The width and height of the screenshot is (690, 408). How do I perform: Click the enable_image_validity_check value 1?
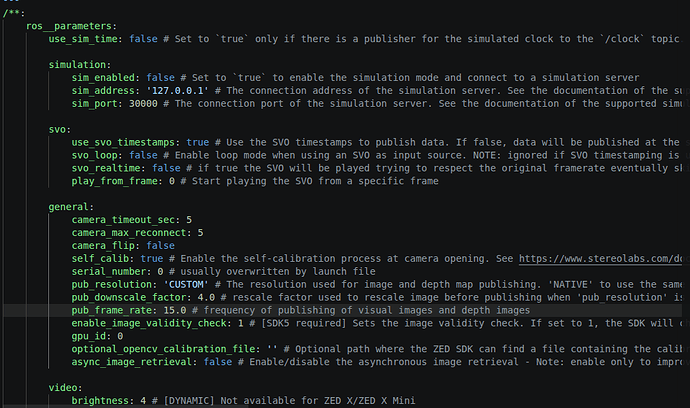tap(241, 323)
